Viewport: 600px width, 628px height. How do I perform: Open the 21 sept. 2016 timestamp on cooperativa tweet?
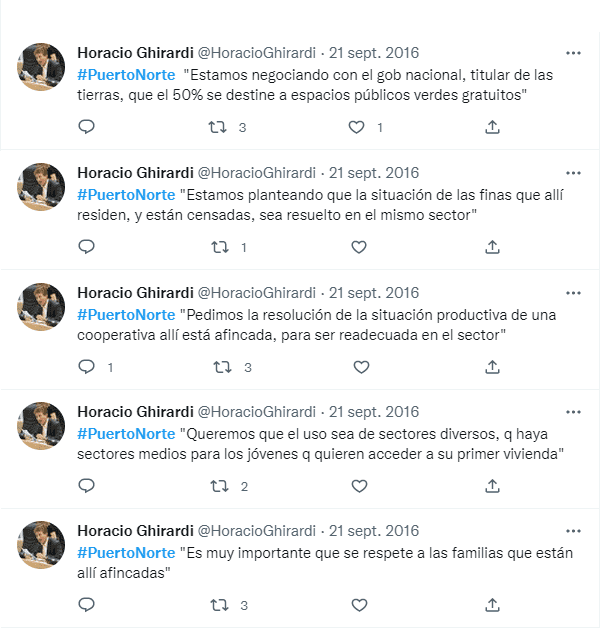[x=374, y=293]
